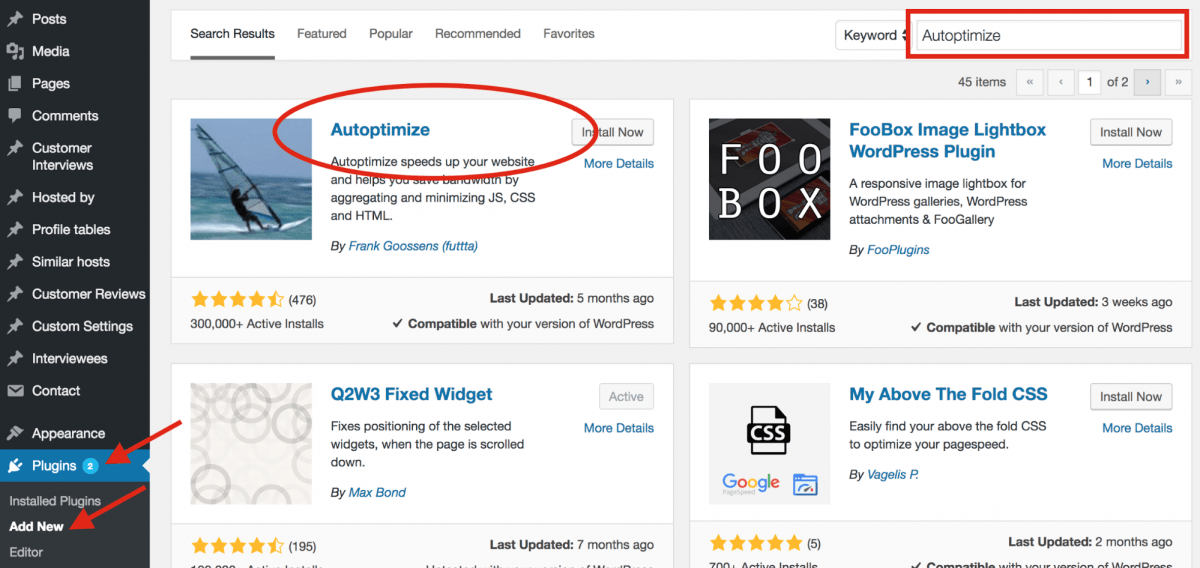Open the Autoptimize plugin title link
This screenshot has width=1200, height=568.
380,130
